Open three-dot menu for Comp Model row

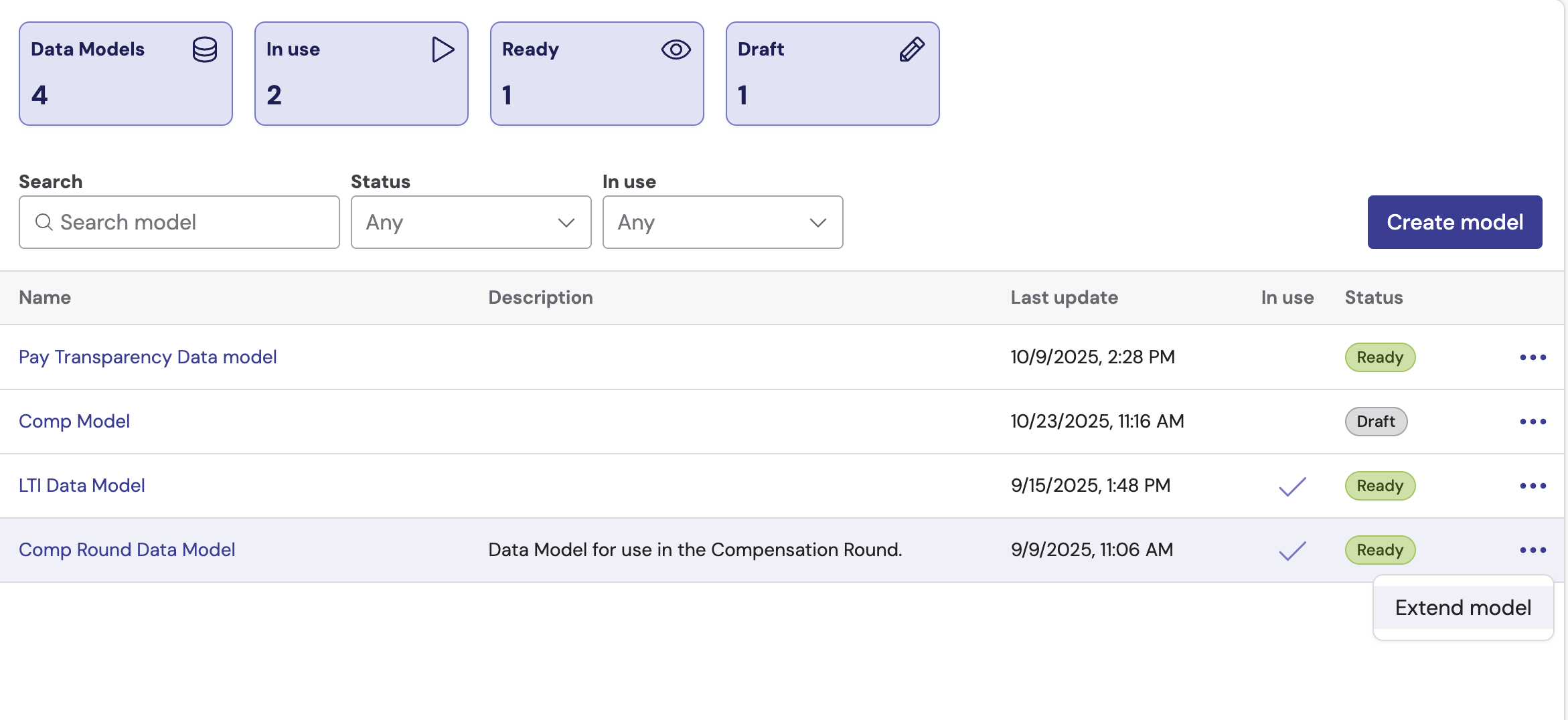coord(1533,422)
